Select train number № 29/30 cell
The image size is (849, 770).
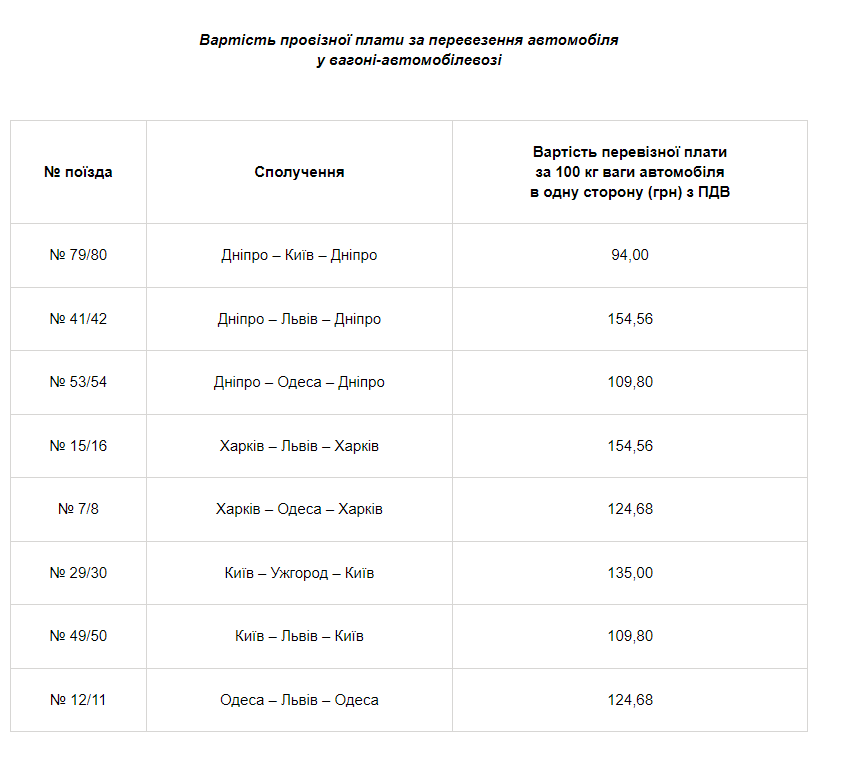pos(78,573)
